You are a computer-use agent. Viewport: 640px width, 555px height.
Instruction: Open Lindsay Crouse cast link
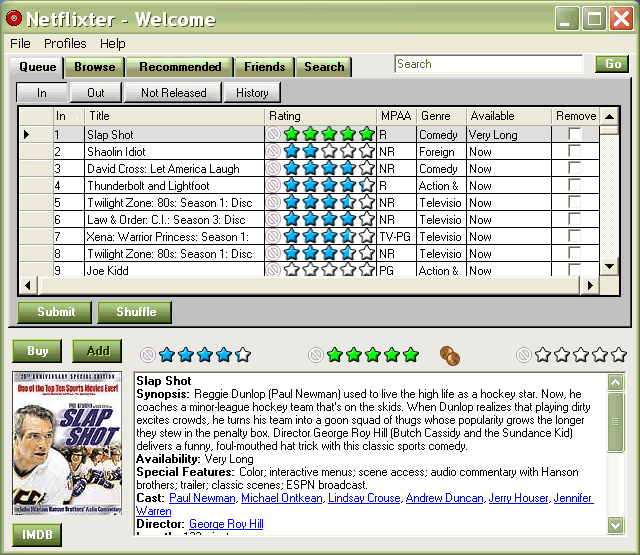[364, 498]
